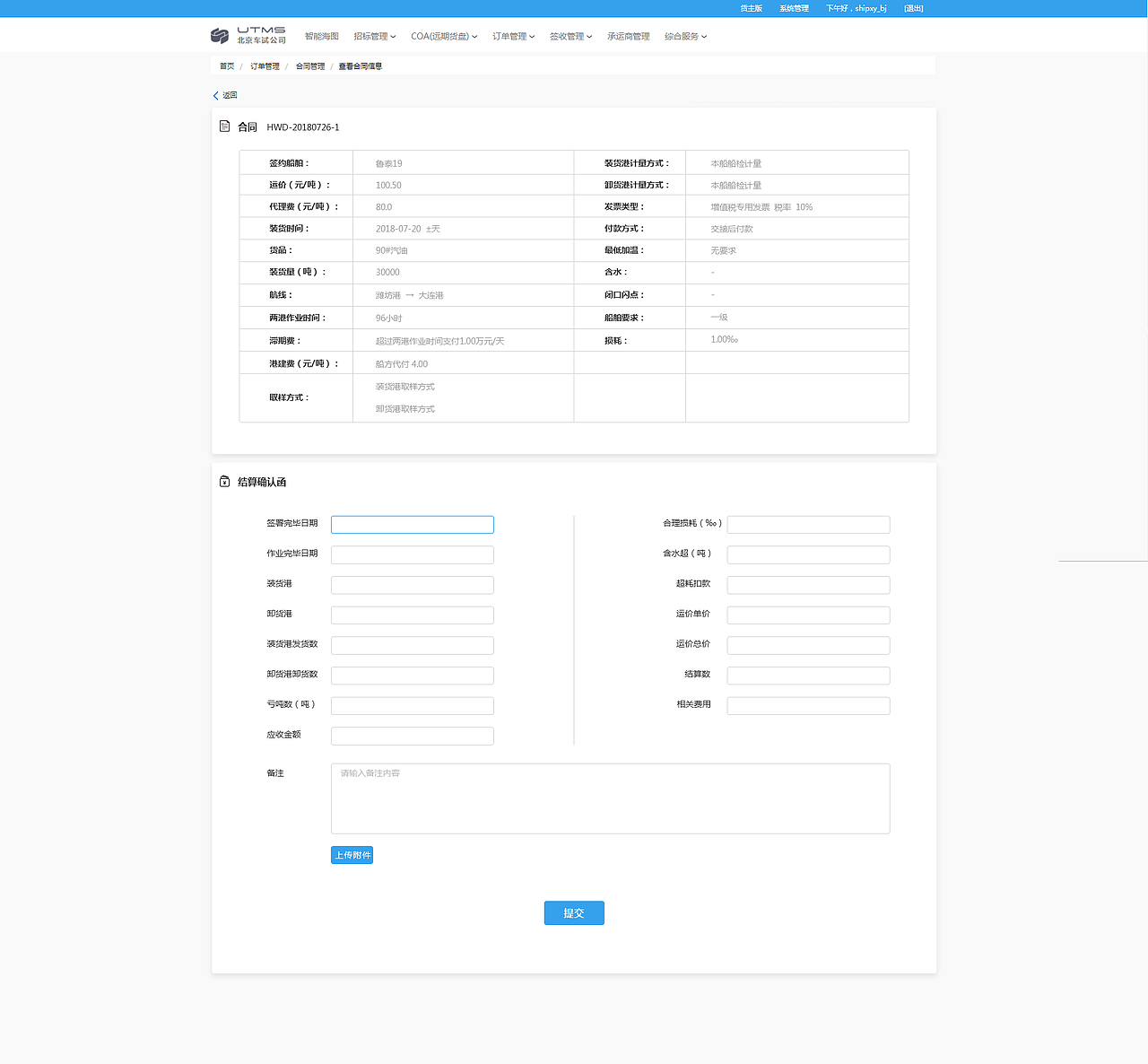Click demurrage text 超过两港作业时间支付1.00万元/天
1148x1064 pixels.
pos(439,341)
